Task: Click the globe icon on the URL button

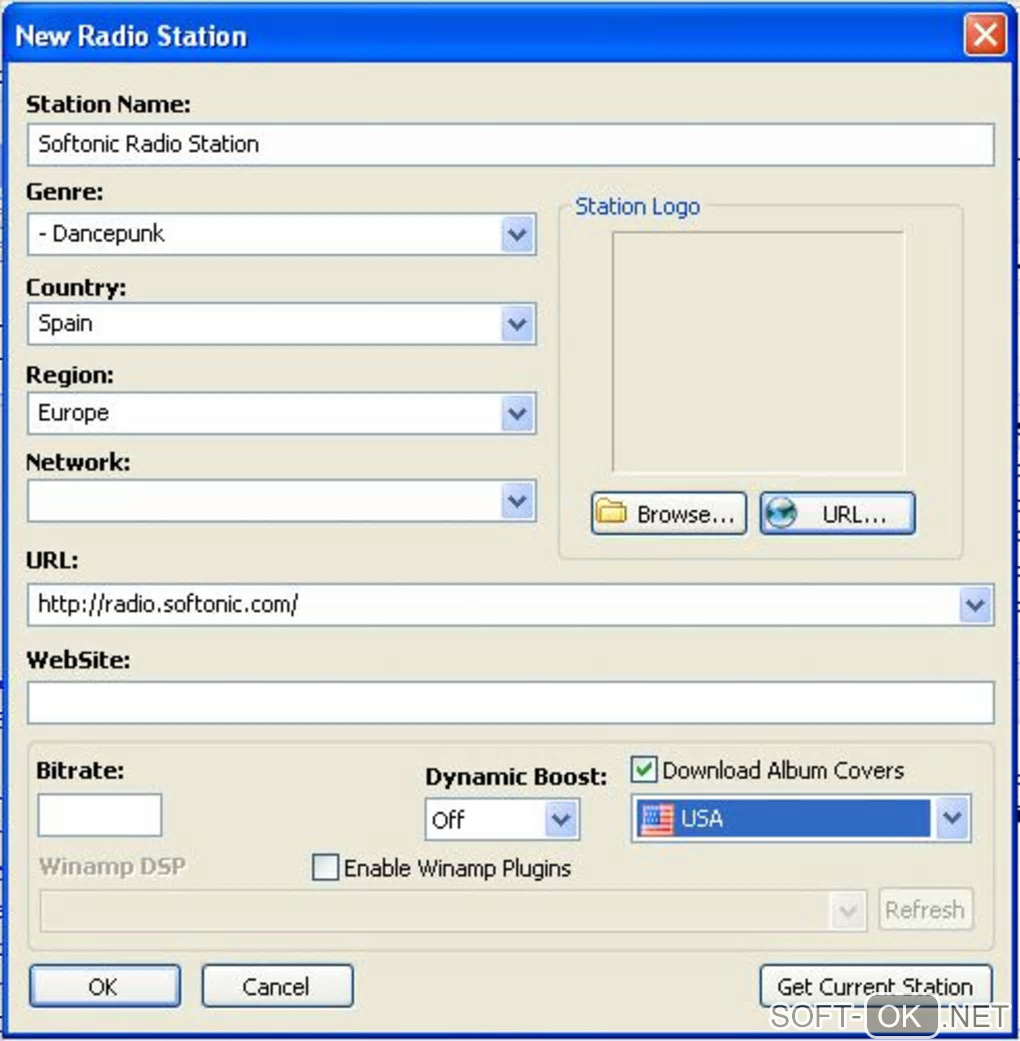Action: (x=781, y=513)
